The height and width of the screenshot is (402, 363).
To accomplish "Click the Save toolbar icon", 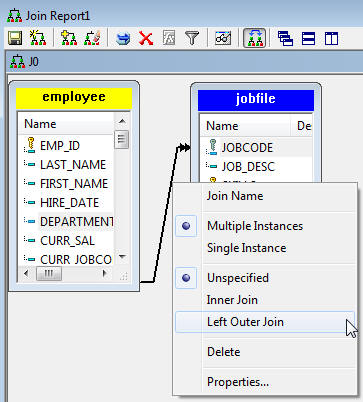I will pos(15,38).
